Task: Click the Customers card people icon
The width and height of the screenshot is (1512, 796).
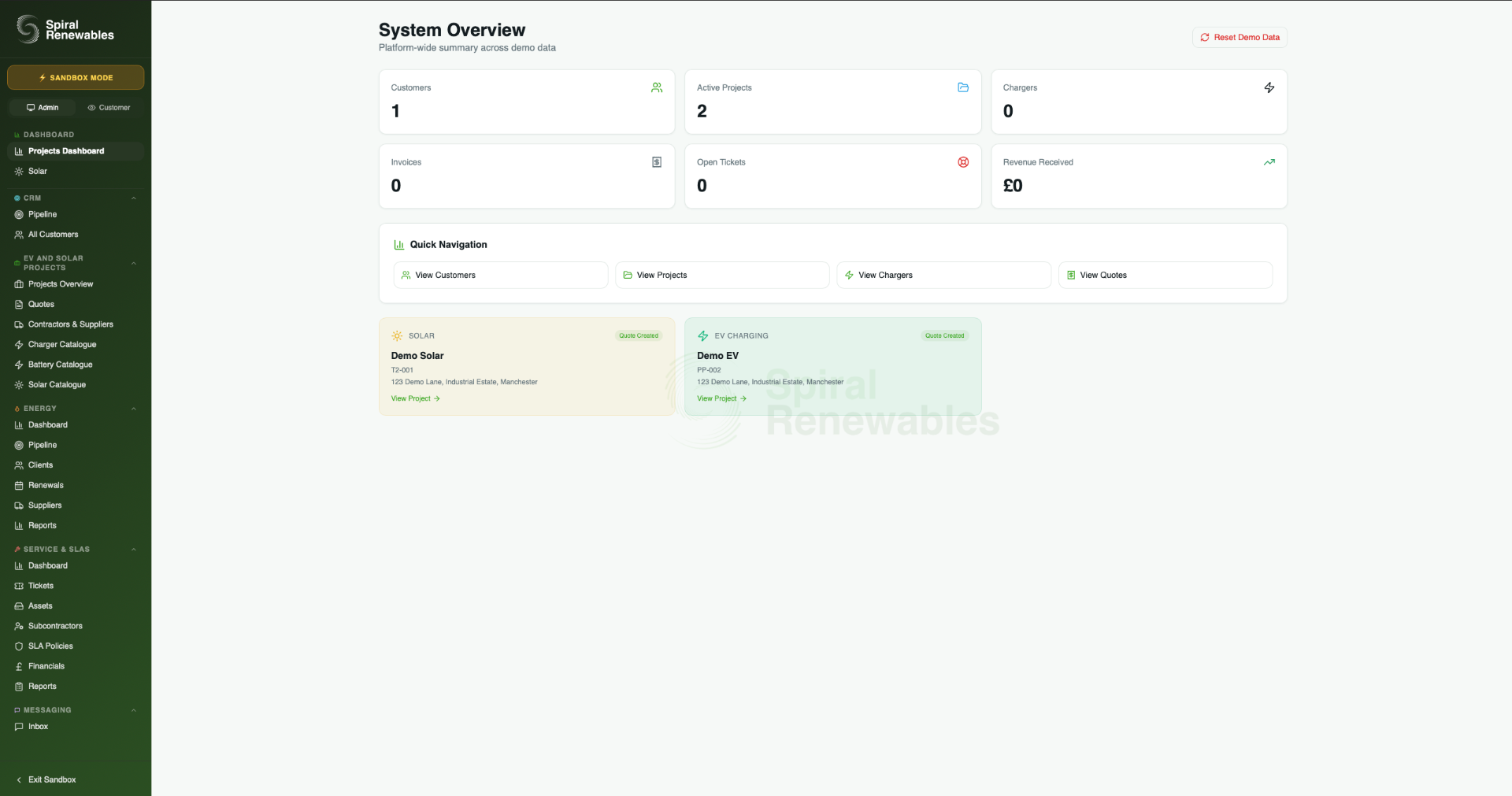Action: tap(657, 87)
